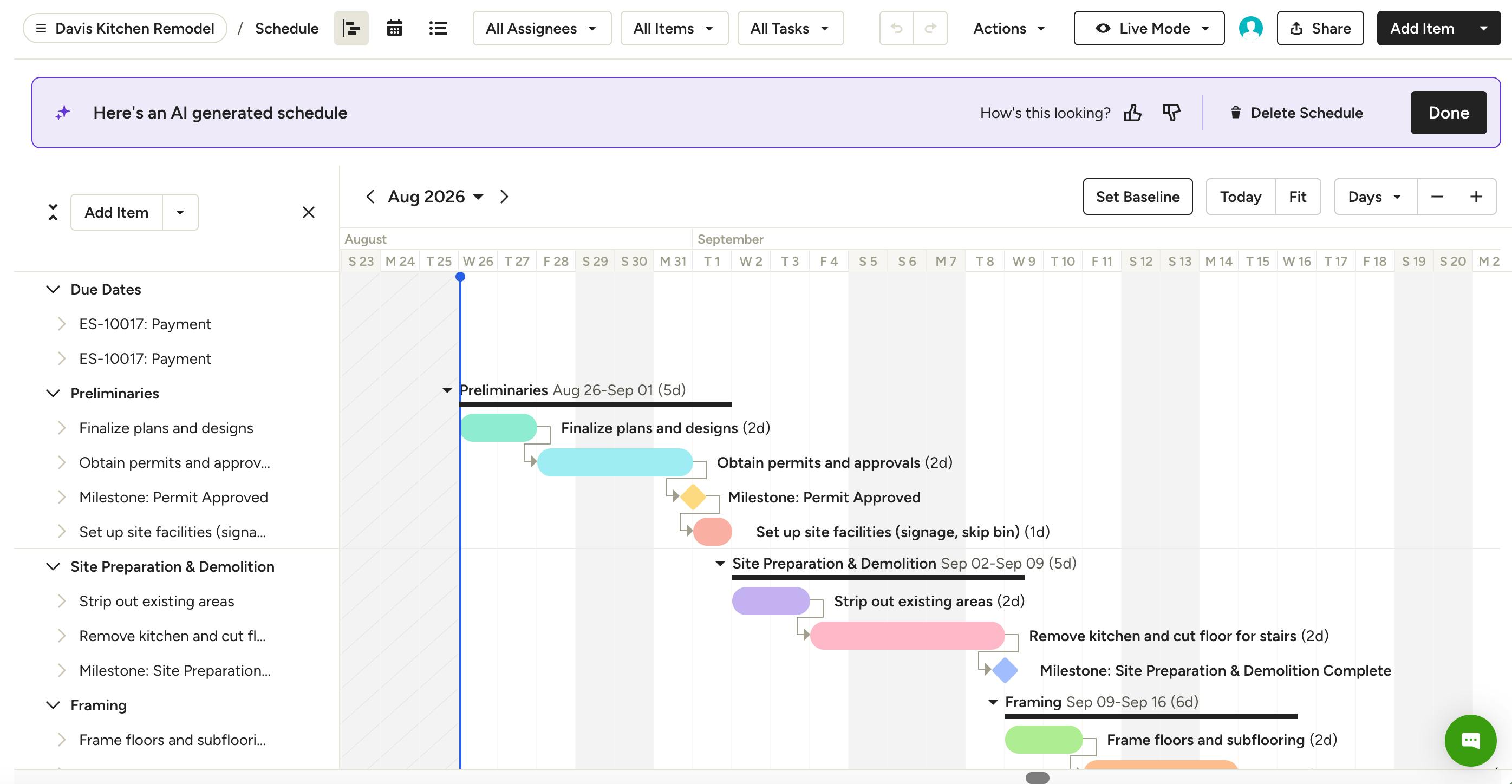Click the yellow Permit Approved milestone diamond
1512x784 pixels.
point(693,497)
